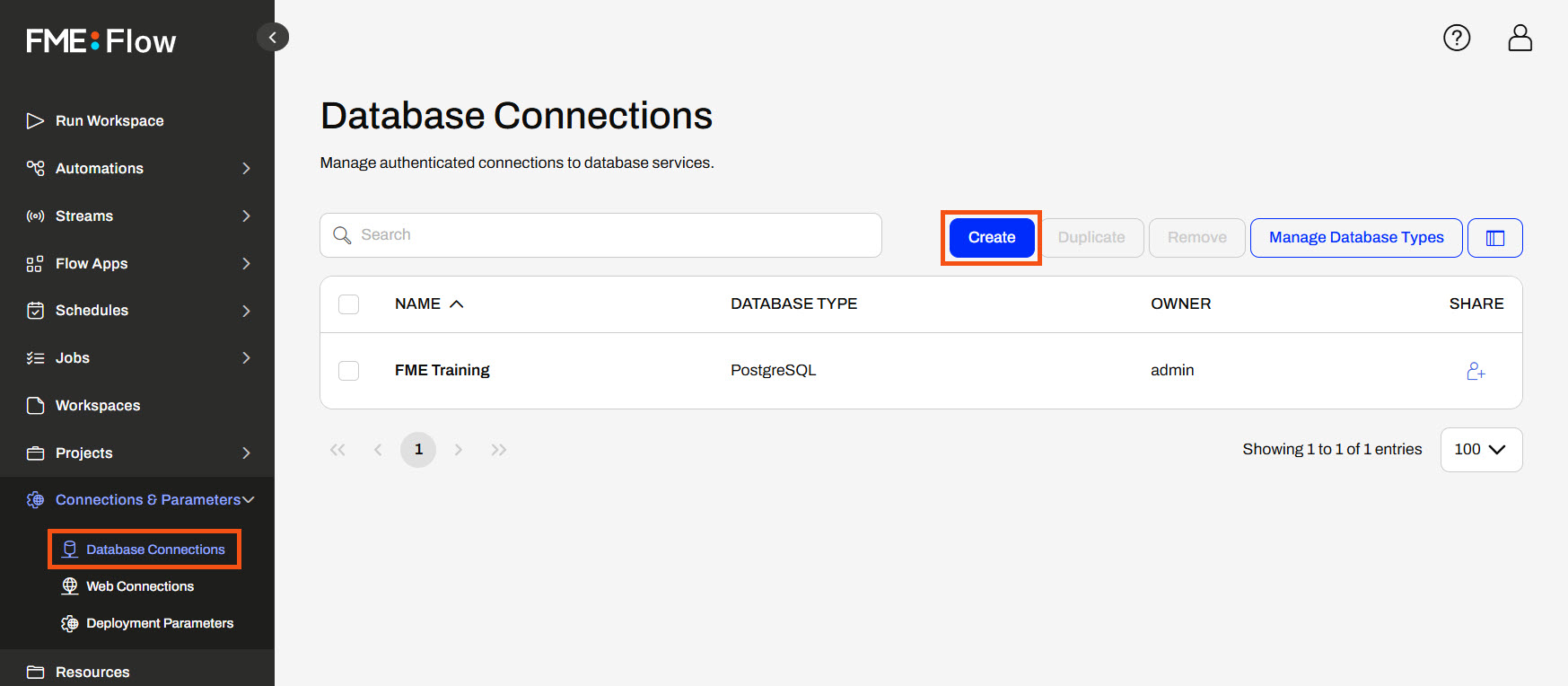Expand the Schedules menu chevron

[246, 311]
